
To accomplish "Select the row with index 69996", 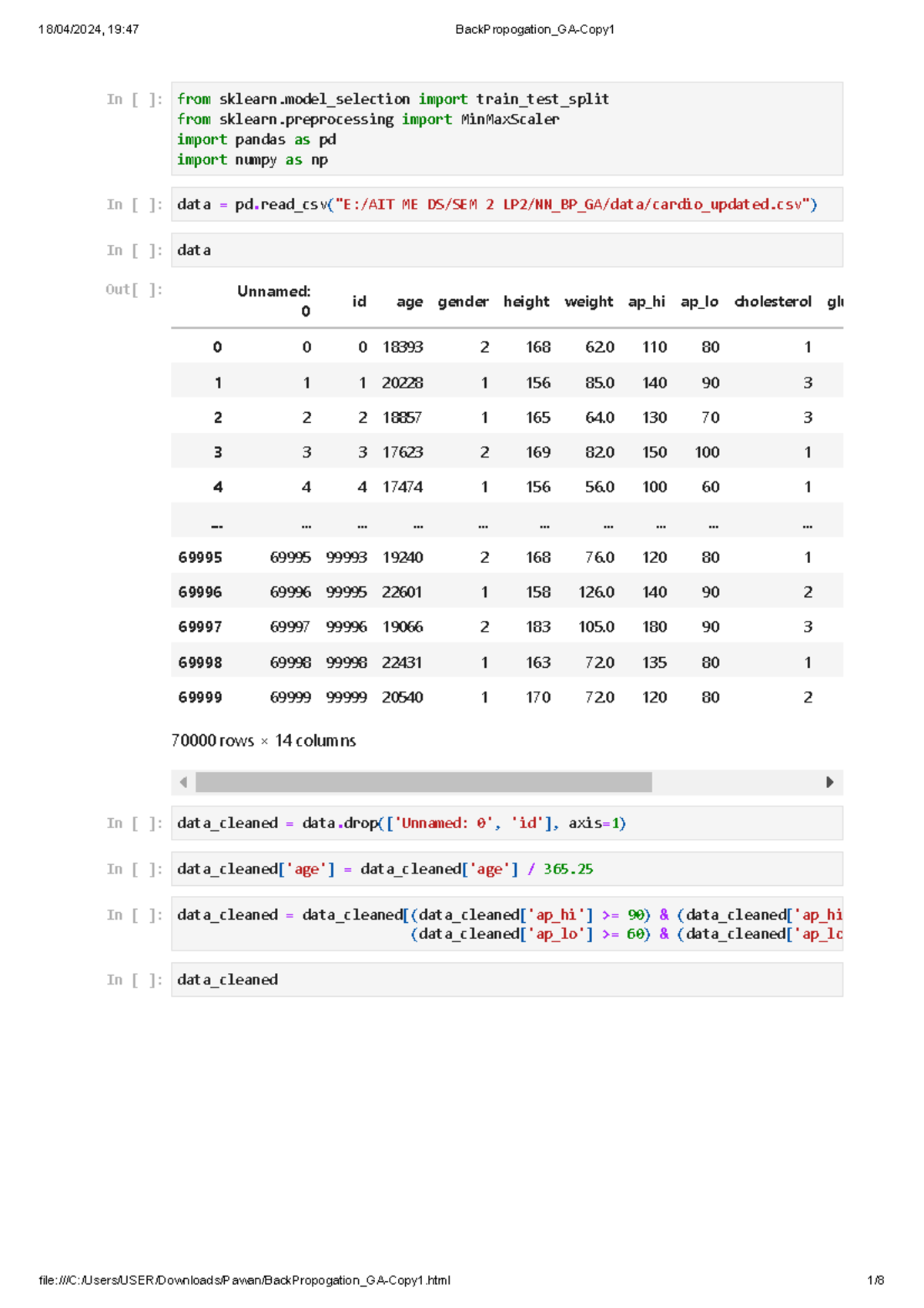I will [x=200, y=592].
